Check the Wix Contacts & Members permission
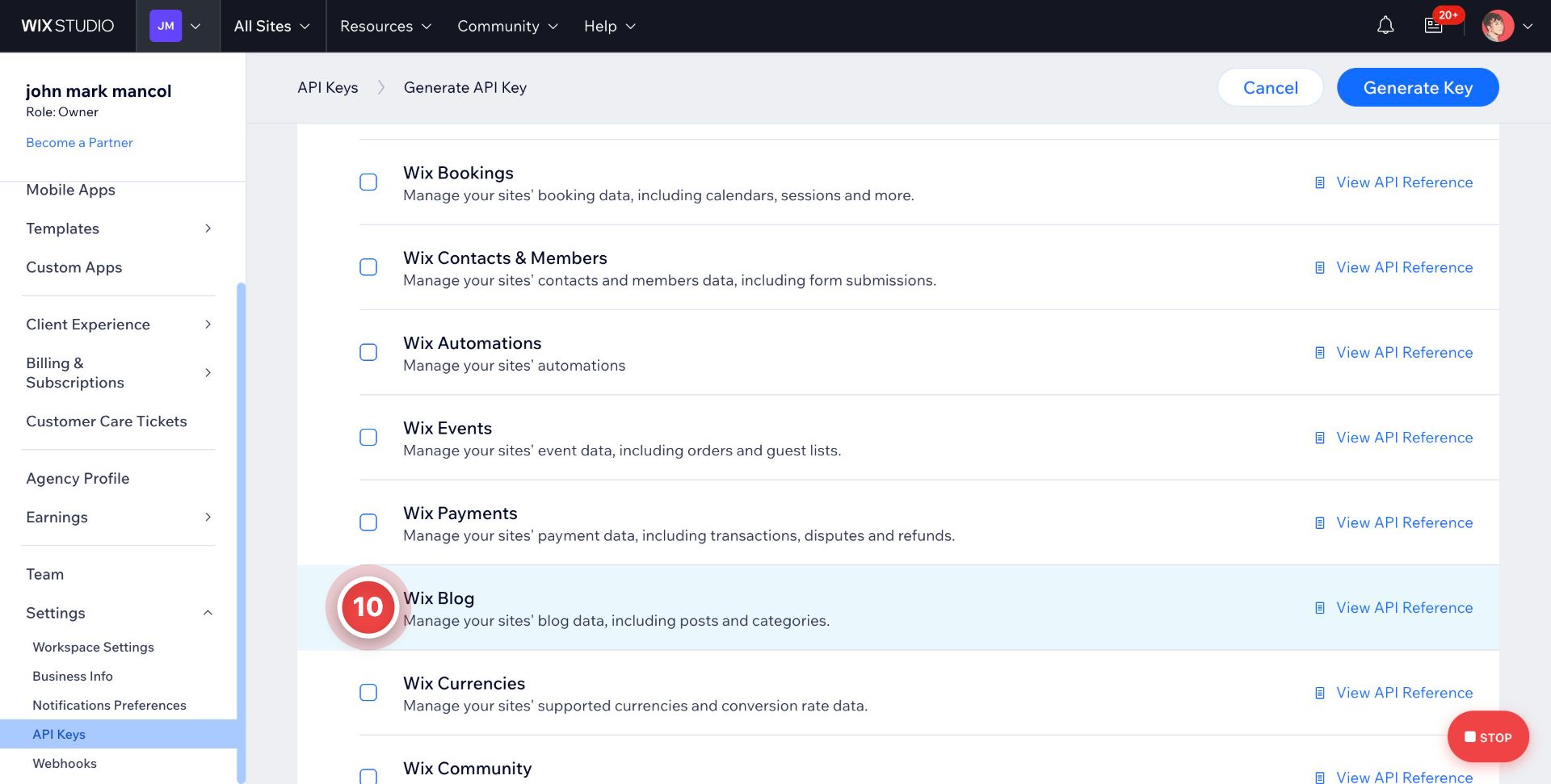 coord(368,267)
